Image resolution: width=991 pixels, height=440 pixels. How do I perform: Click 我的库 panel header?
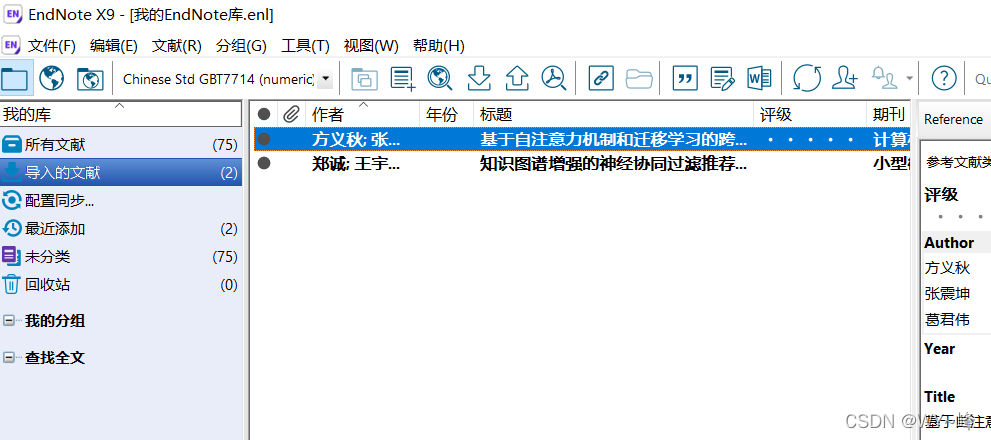coord(121,114)
